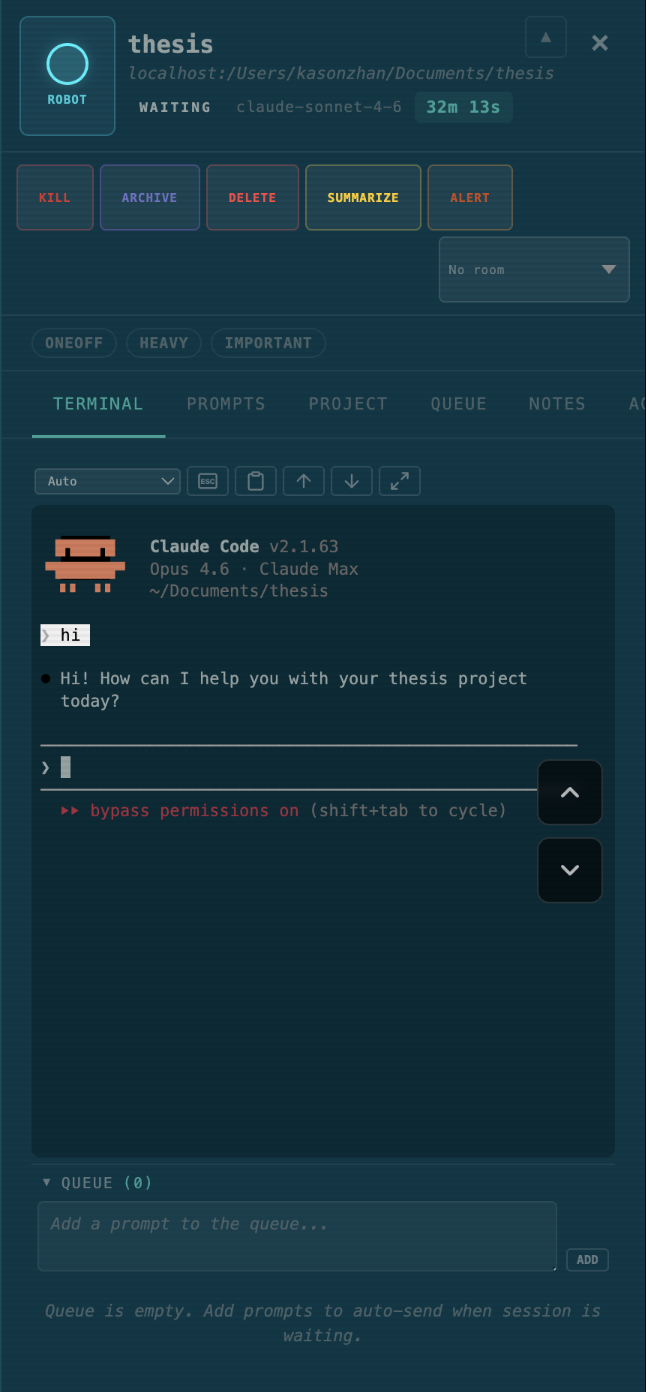Viewport: 646px width, 1392px height.
Task: Focus the add prompt to queue field
Action: pos(297,1236)
